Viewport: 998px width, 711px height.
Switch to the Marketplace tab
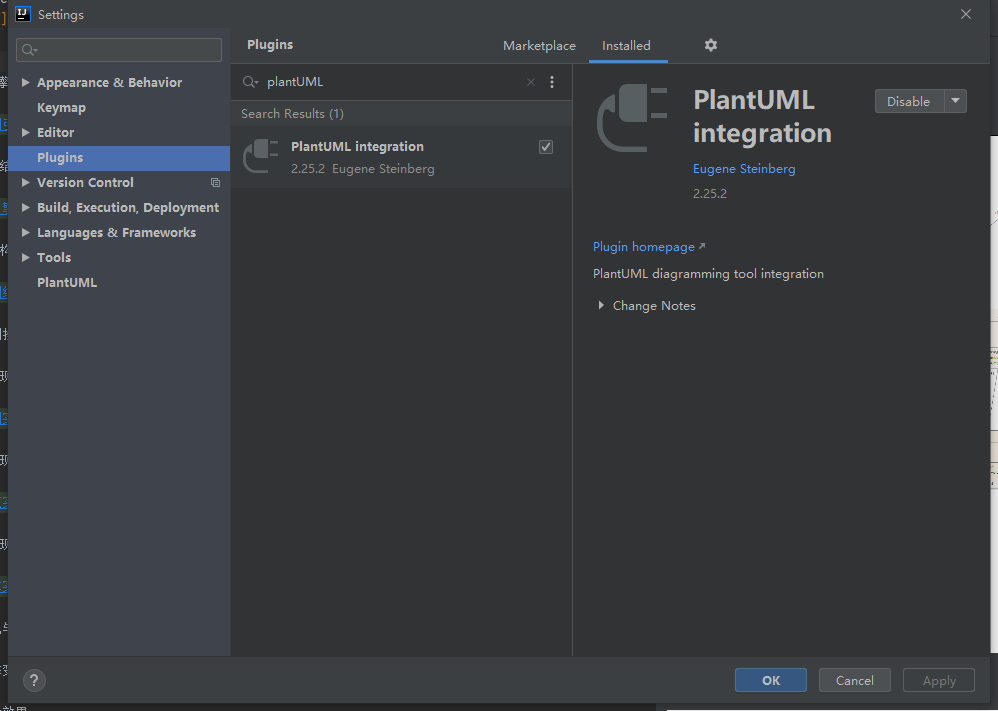click(x=539, y=46)
